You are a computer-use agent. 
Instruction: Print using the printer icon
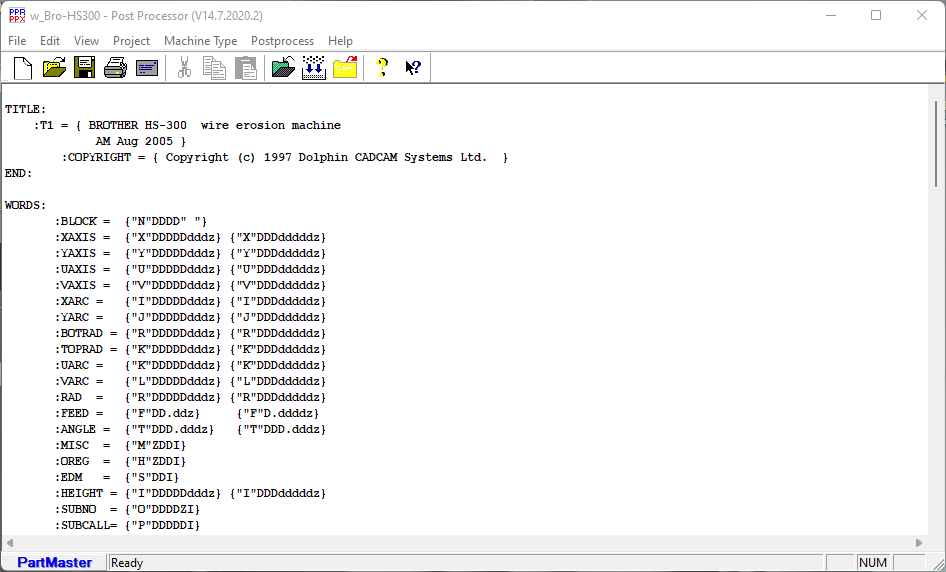[115, 68]
